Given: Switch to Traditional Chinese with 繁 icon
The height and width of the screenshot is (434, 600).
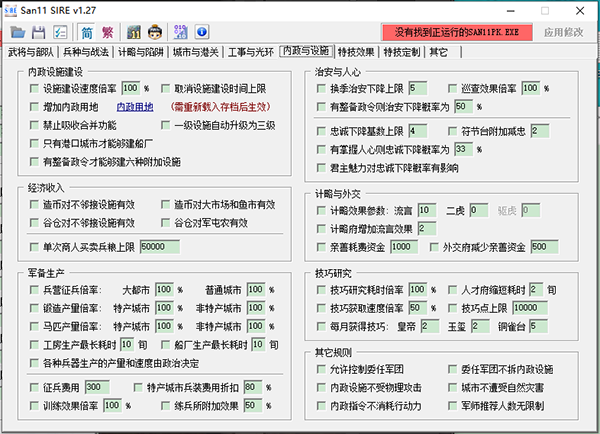Looking at the screenshot, I should [108, 32].
